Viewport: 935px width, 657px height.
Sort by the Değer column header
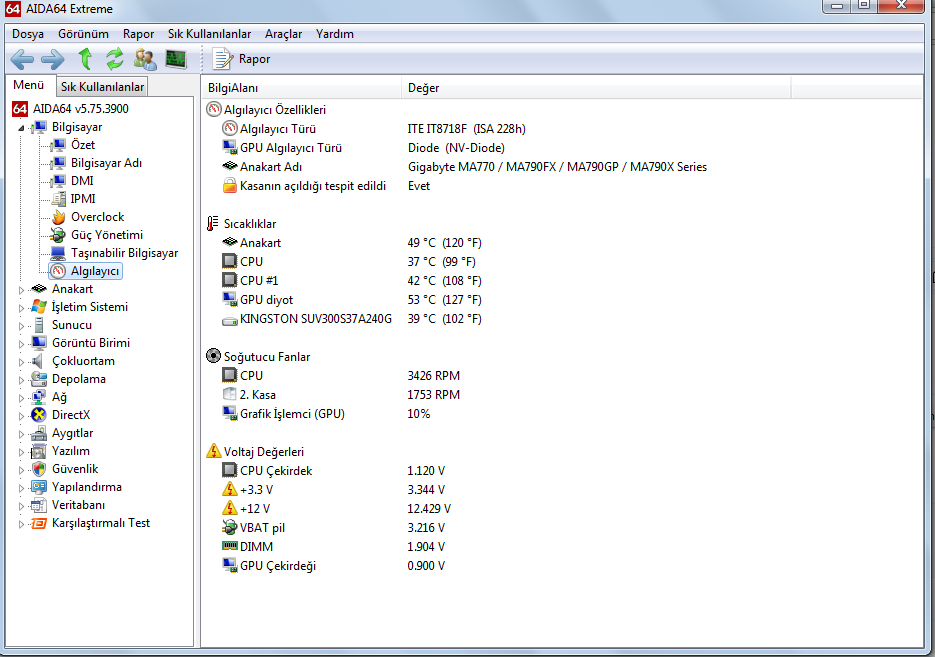(596, 88)
